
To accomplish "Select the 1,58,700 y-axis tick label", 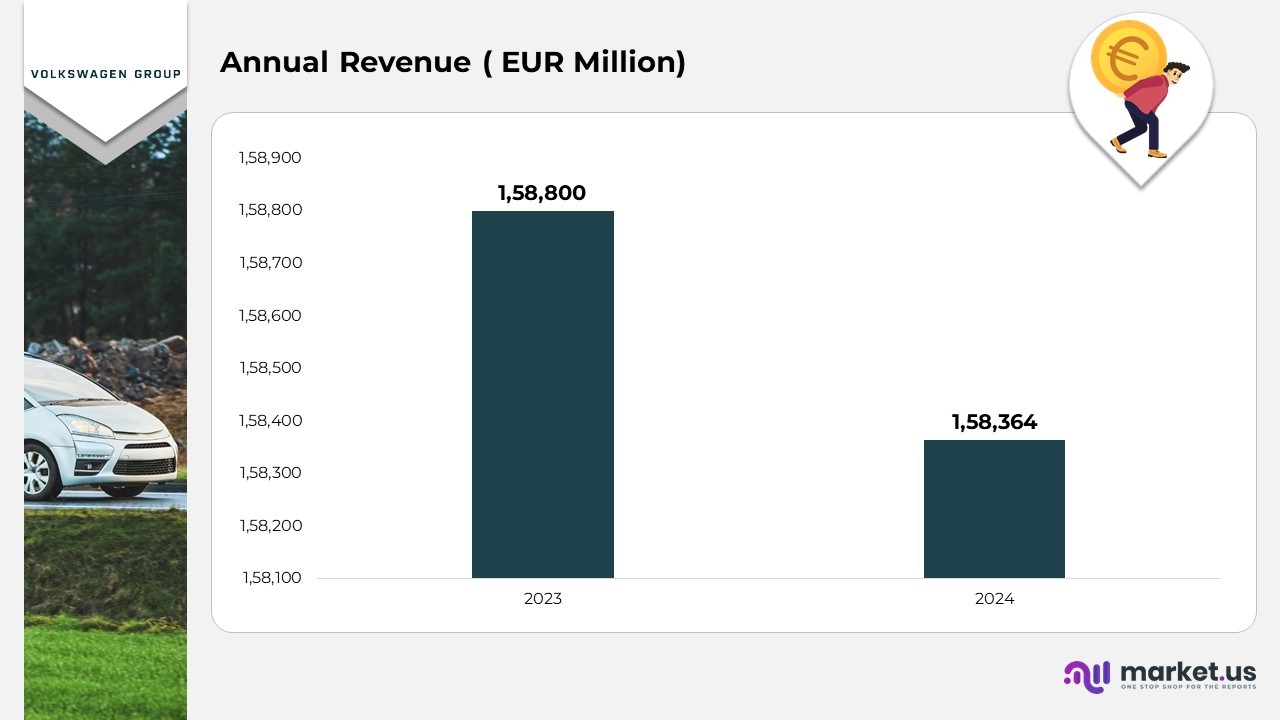I will point(269,263).
